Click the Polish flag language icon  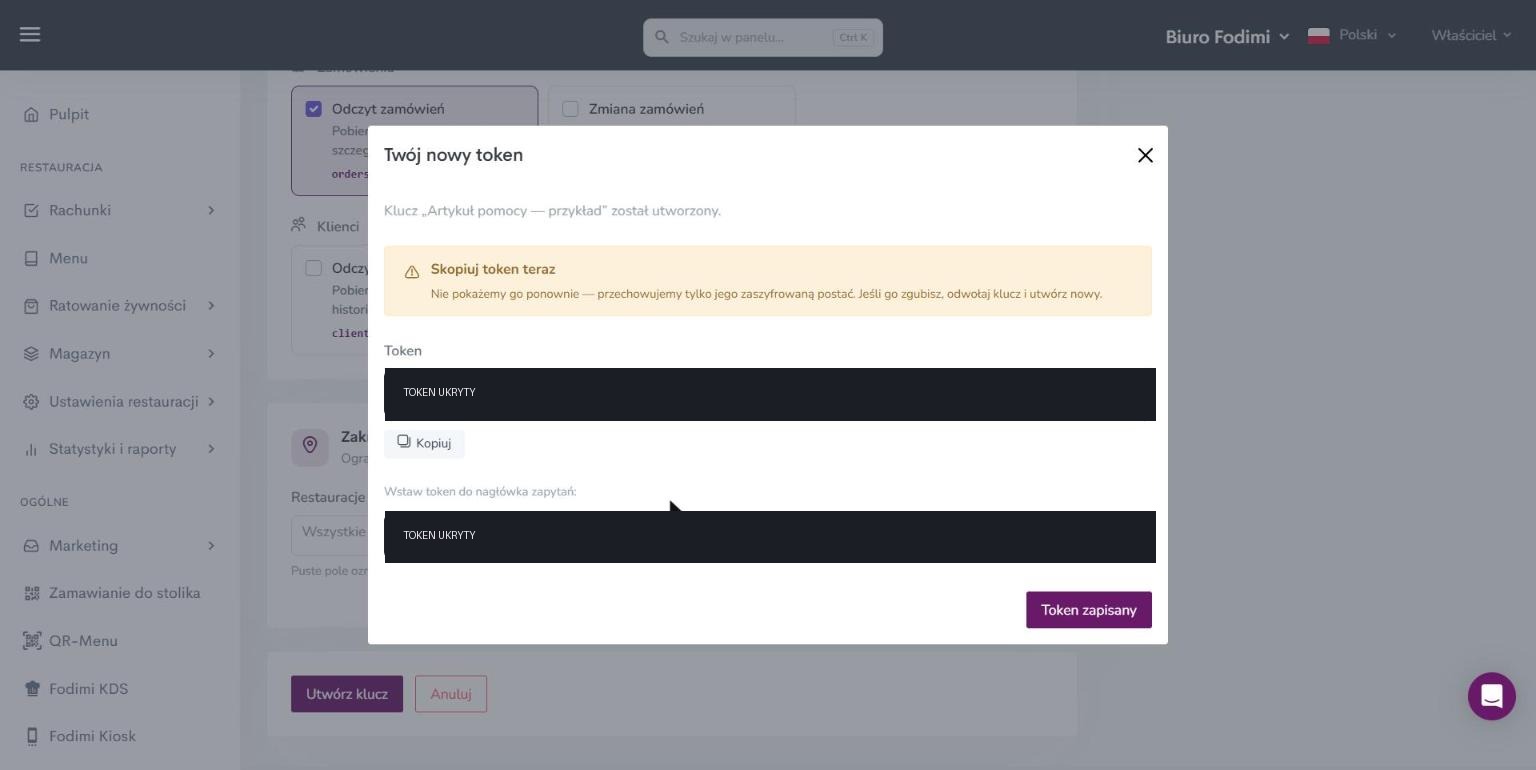(x=1318, y=35)
